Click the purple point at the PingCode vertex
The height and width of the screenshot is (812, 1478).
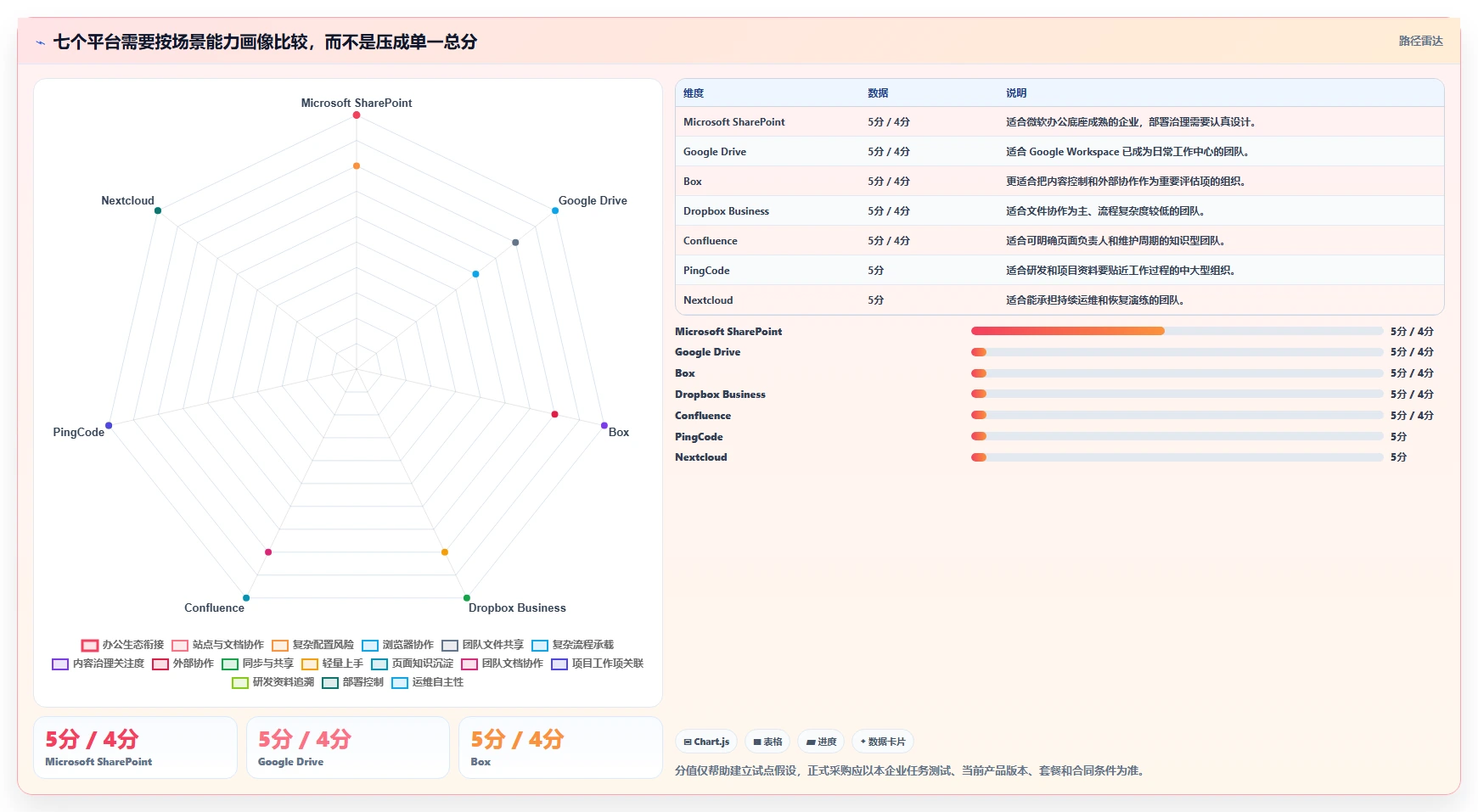(x=109, y=425)
